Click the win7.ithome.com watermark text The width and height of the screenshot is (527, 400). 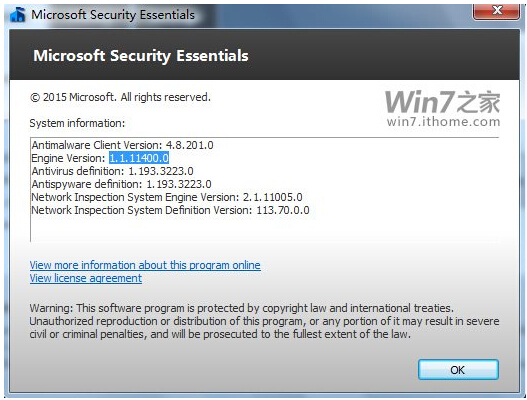click(x=443, y=121)
